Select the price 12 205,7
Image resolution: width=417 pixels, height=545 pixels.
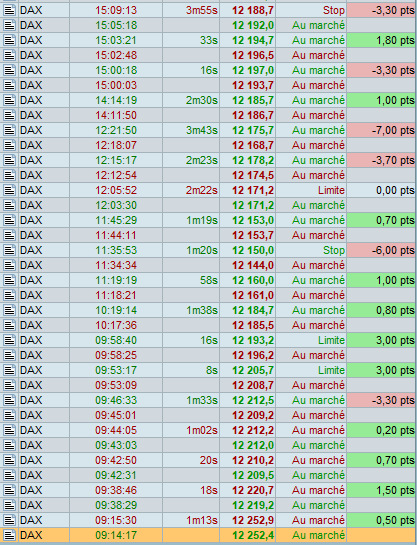click(253, 370)
